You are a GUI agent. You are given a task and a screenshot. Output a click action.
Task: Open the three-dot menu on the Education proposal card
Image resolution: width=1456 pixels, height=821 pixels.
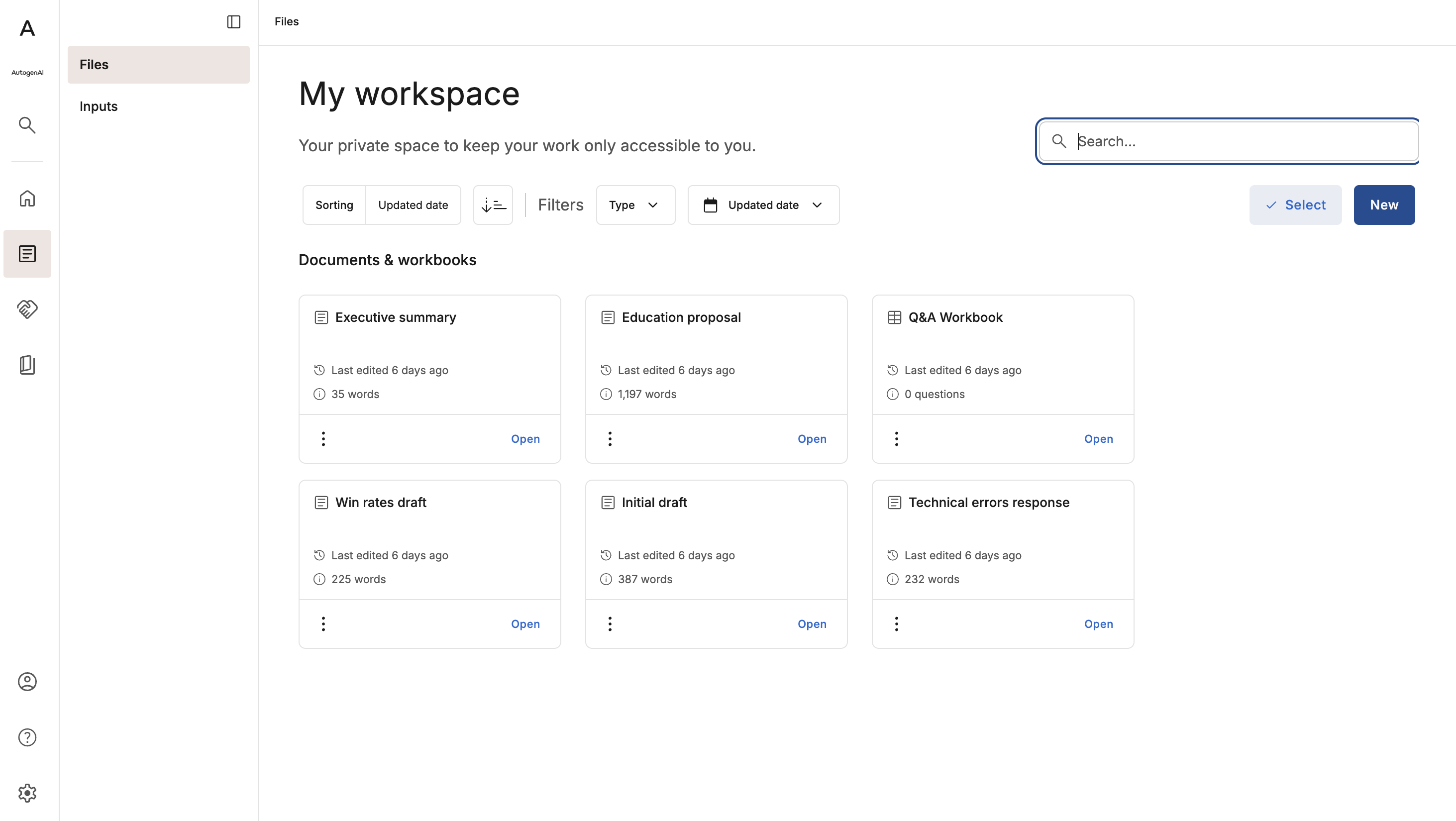point(610,438)
